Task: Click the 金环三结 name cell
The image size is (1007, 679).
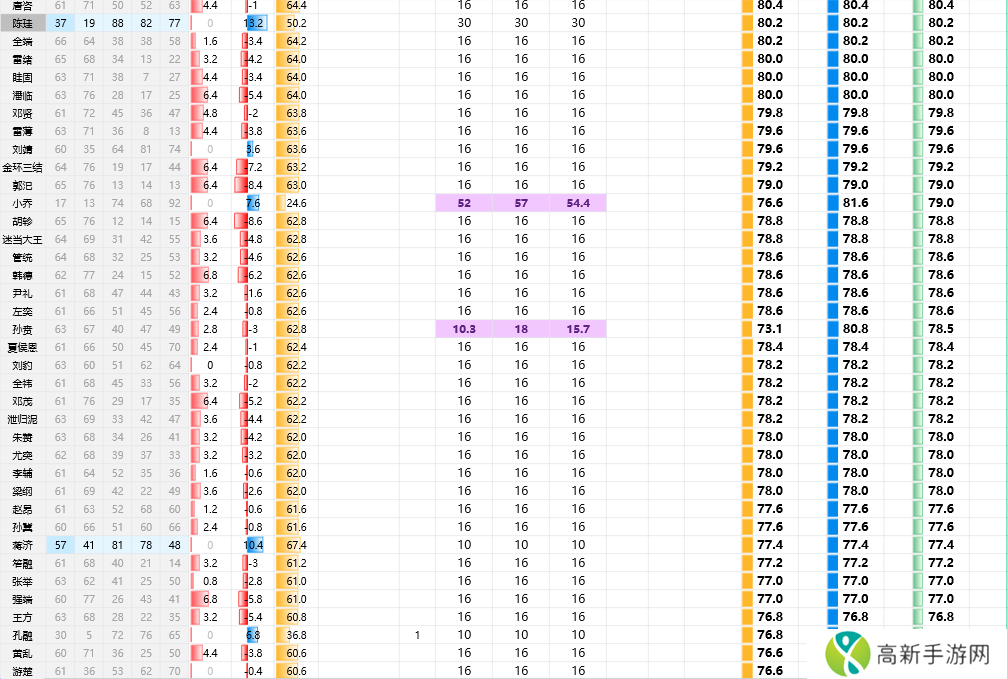Action: [22, 167]
